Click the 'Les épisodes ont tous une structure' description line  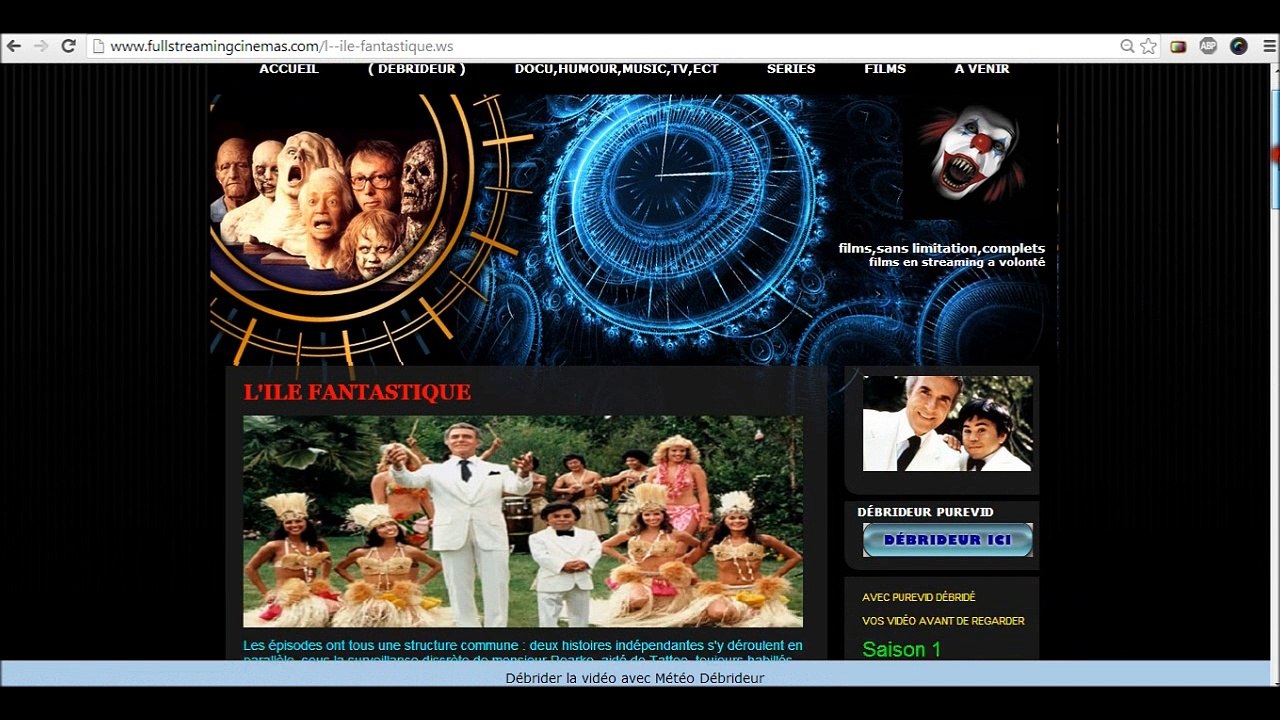[523, 646]
